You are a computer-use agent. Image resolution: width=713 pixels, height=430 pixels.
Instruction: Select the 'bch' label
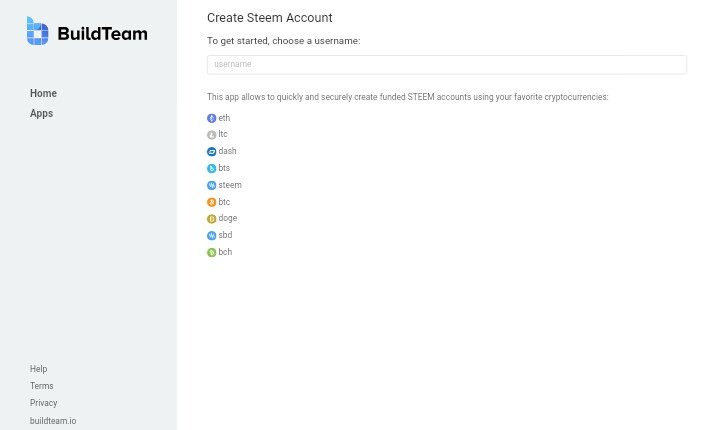tap(226, 252)
